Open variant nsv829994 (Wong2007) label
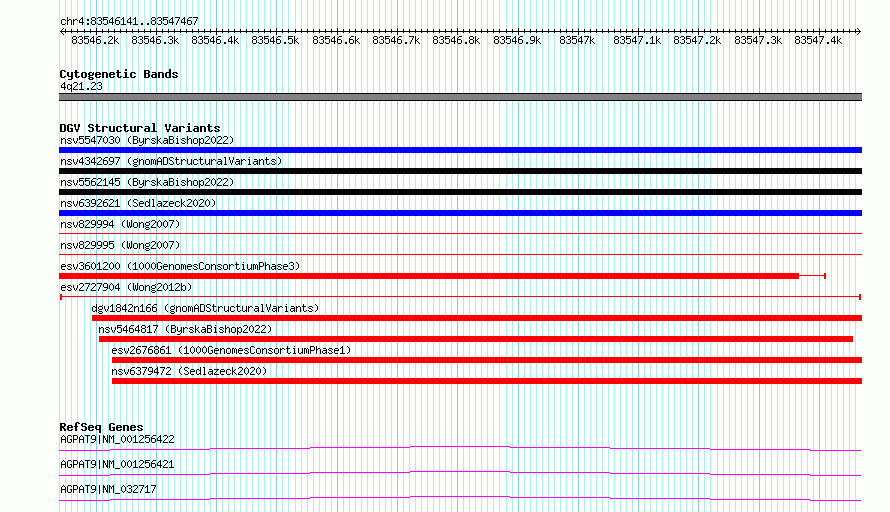 coord(120,224)
